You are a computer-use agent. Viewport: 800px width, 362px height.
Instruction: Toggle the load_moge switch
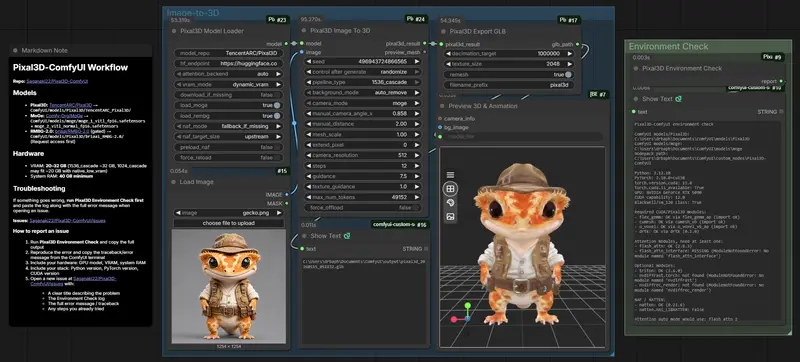point(277,105)
